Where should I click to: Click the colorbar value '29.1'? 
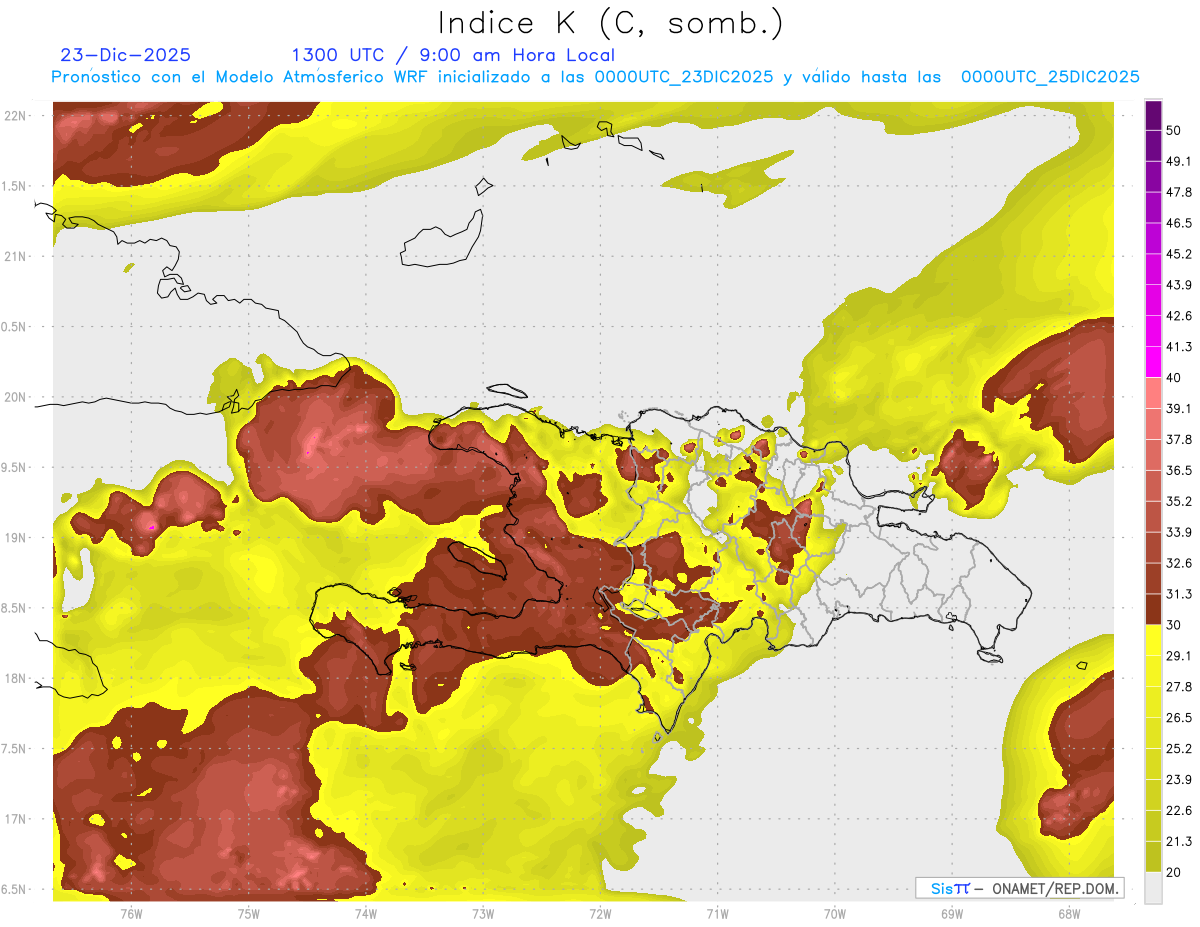point(1179,656)
